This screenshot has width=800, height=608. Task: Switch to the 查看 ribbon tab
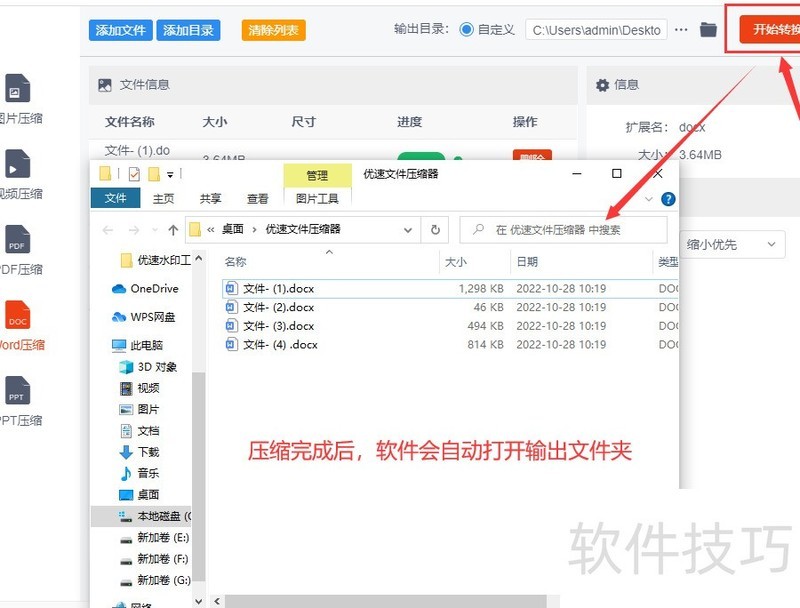coord(257,198)
